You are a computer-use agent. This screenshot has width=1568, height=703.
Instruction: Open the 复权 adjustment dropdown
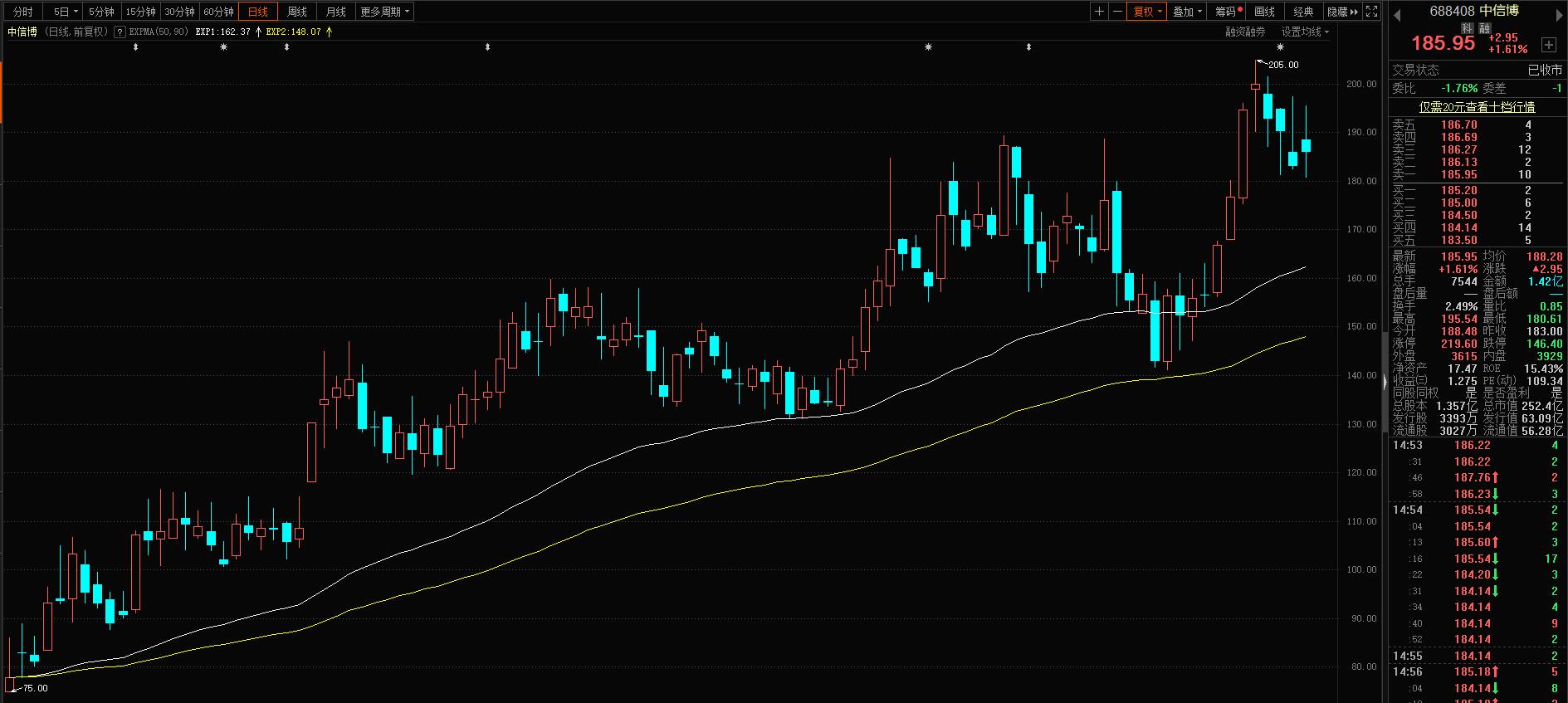tap(1147, 12)
